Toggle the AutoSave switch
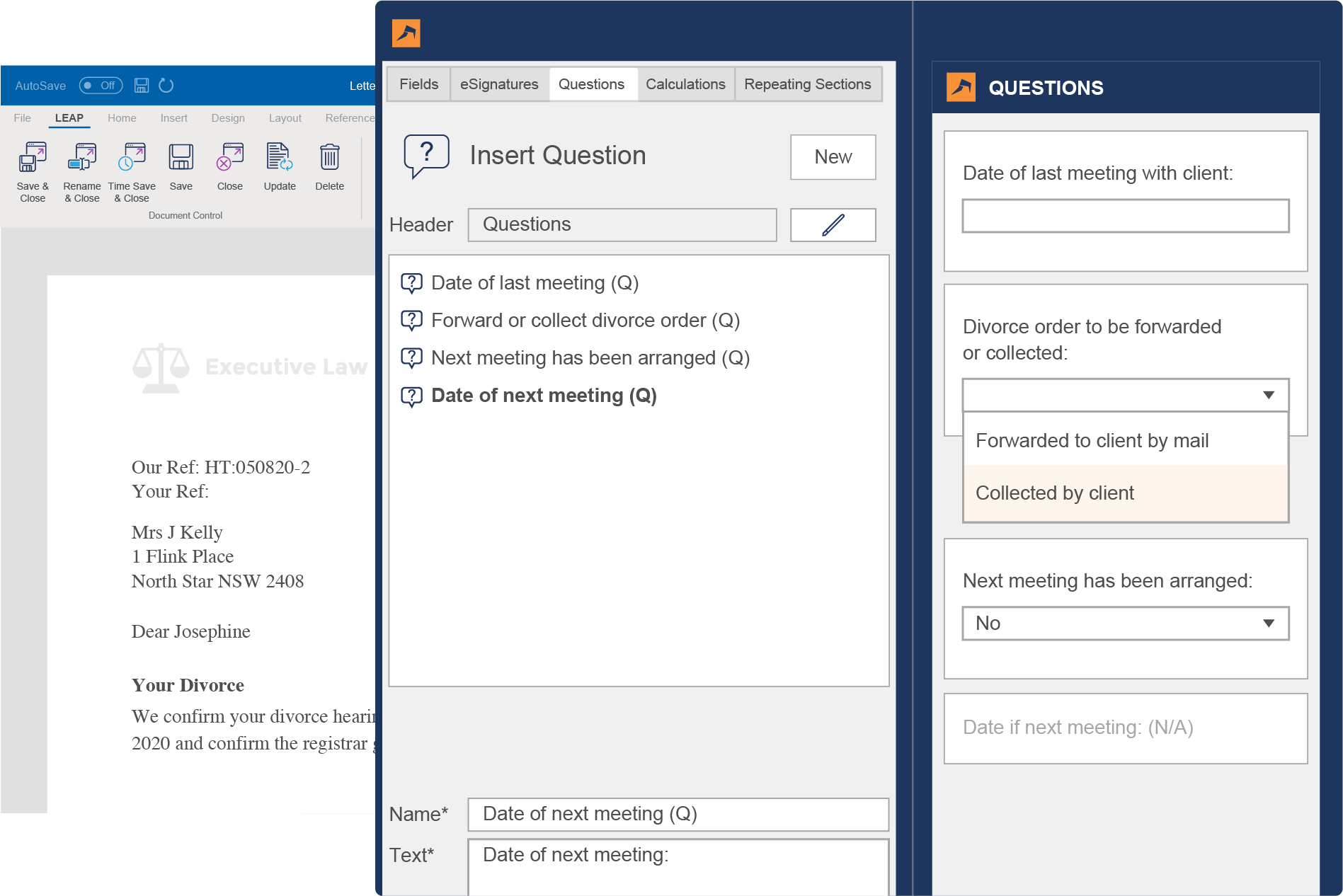1343x896 pixels. point(101,86)
